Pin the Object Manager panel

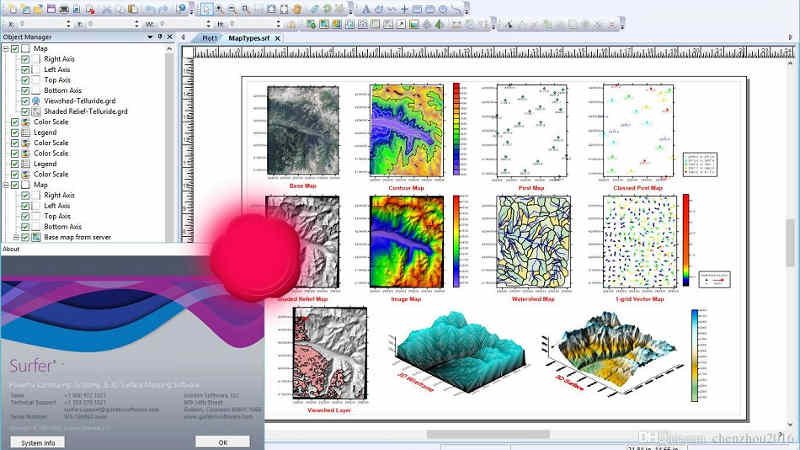click(160, 37)
